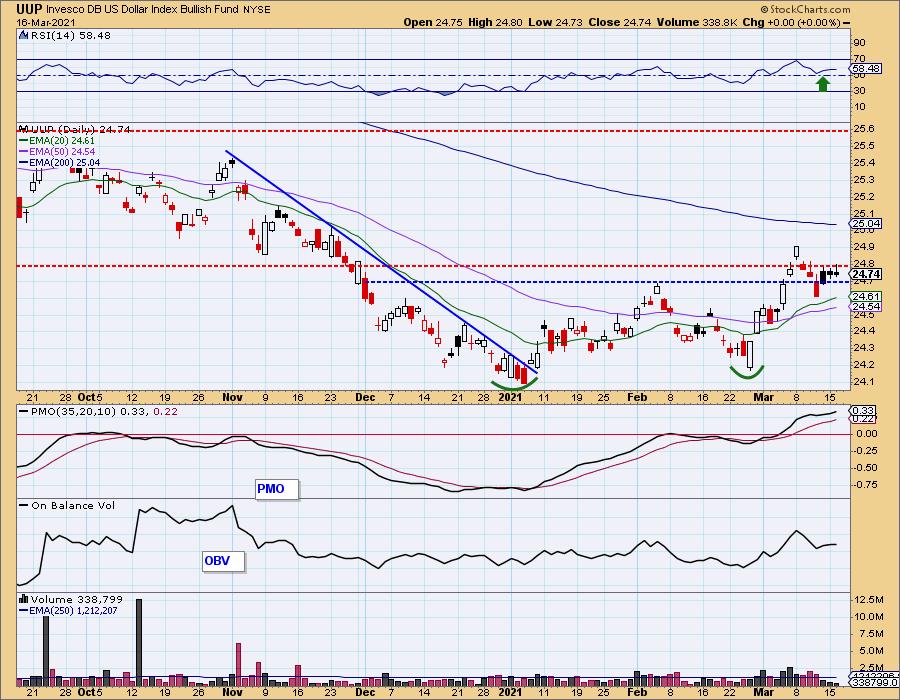The width and height of the screenshot is (900, 700).
Task: Click the Mar label on price axis
Action: (763, 397)
